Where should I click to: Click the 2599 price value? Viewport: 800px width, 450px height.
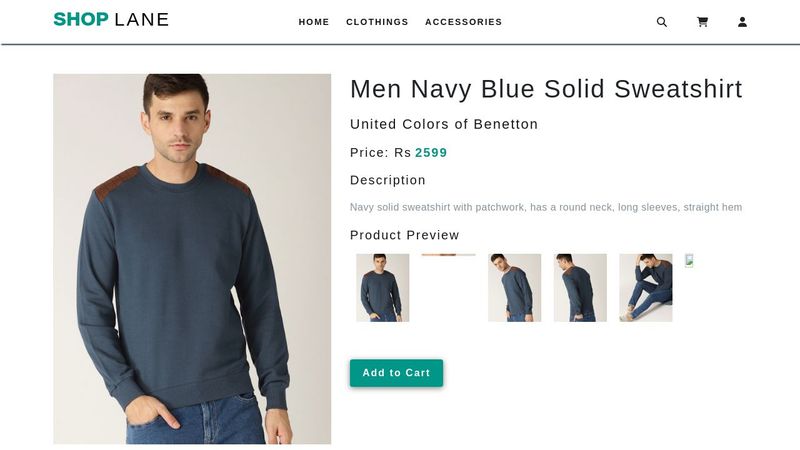pos(431,153)
